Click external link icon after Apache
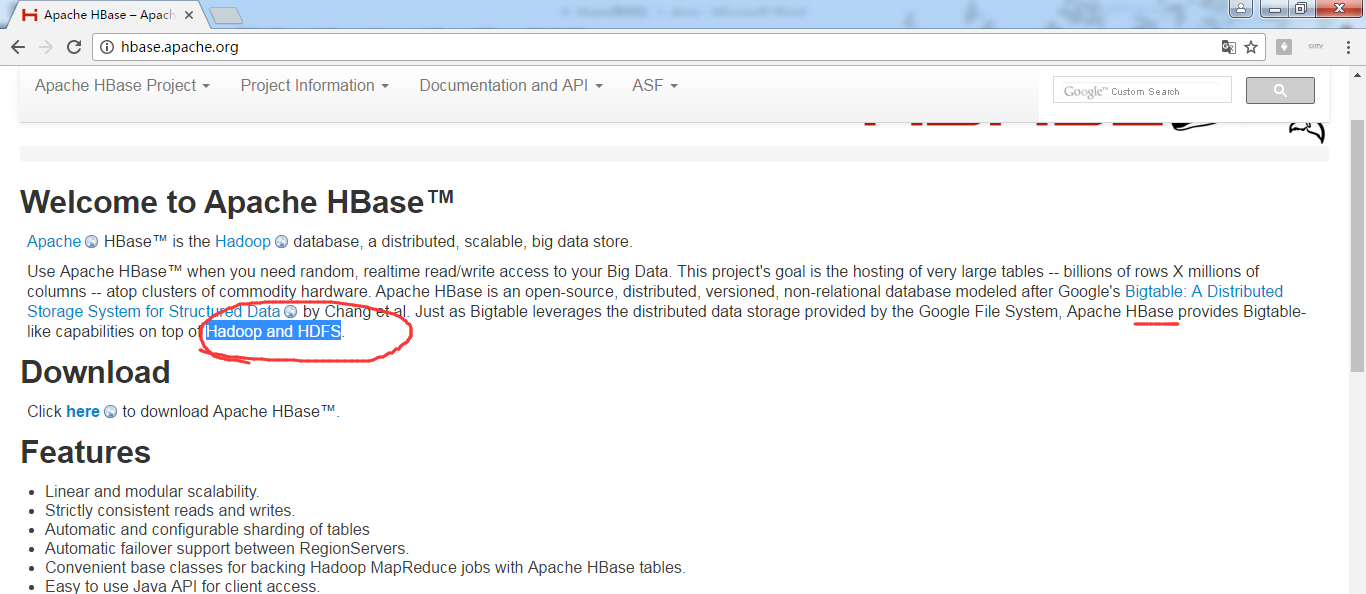 [x=91, y=242]
